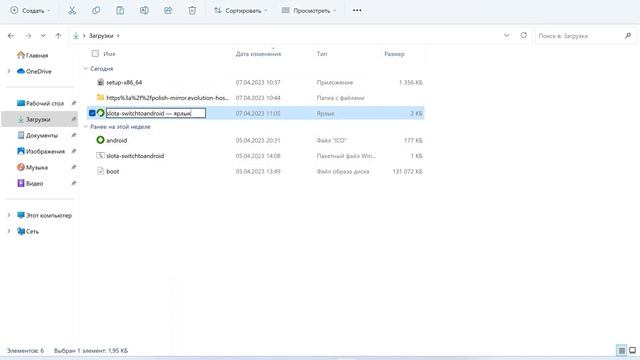
Task: Collapse the Сегодня group
Action: pyautogui.click(x=86, y=69)
